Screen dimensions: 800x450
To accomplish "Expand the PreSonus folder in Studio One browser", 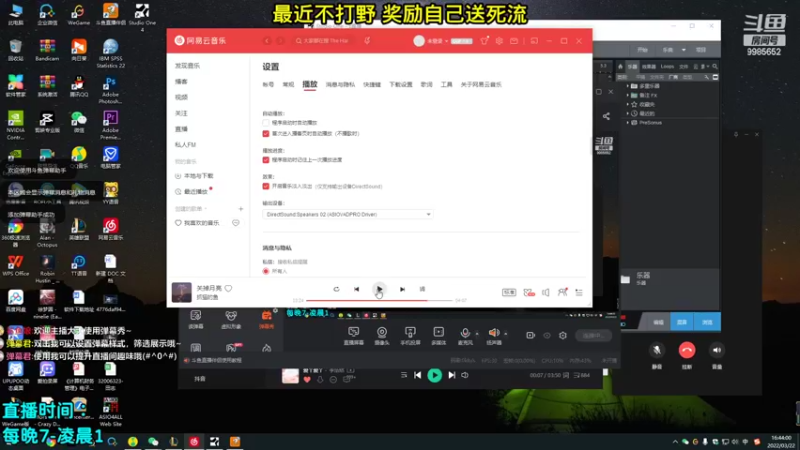I will [628, 123].
